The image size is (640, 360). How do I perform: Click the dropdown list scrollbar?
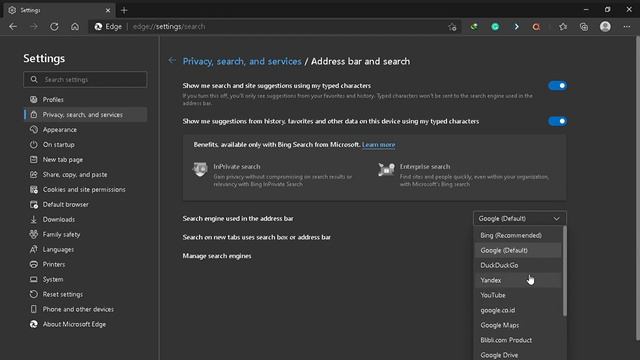tap(564, 271)
